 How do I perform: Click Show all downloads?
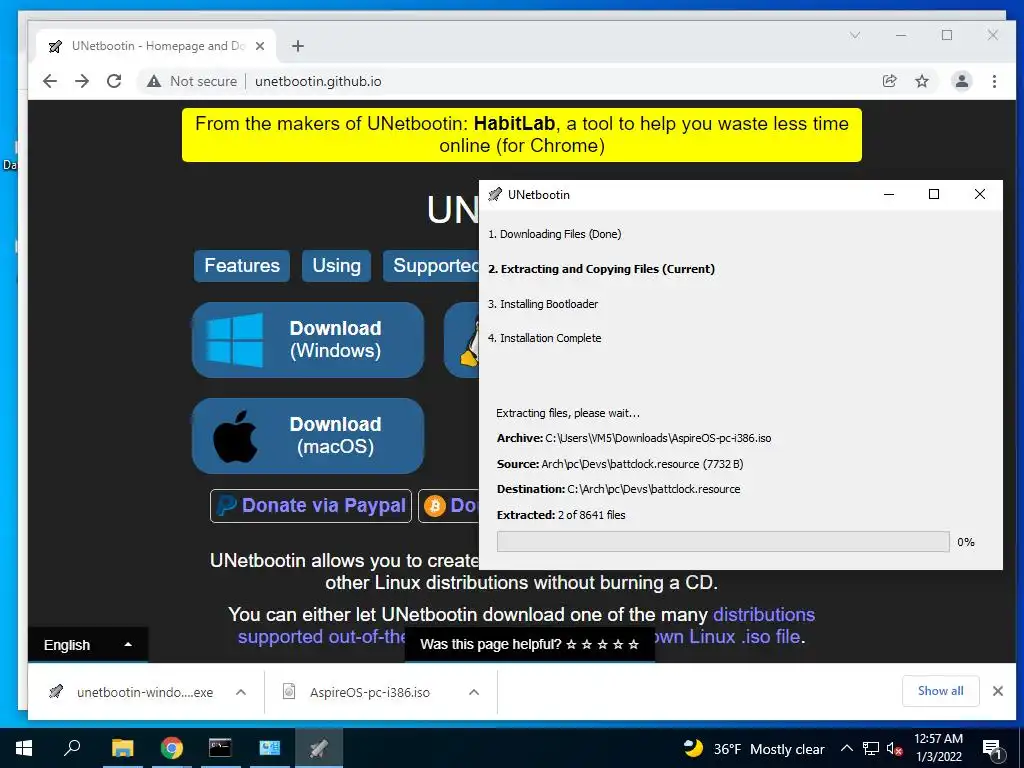[x=940, y=691]
